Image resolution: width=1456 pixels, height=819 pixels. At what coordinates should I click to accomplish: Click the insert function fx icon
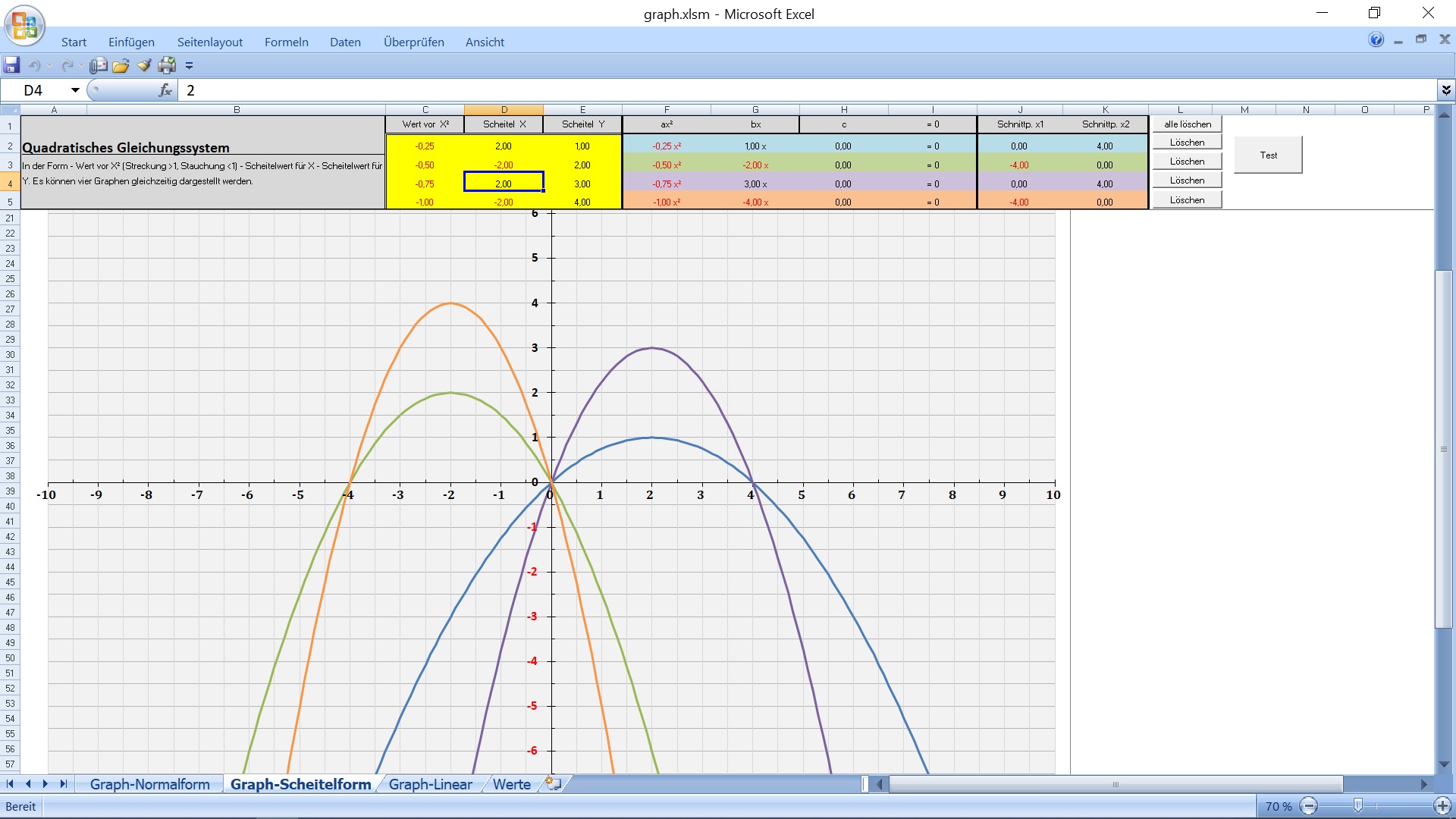(x=165, y=90)
